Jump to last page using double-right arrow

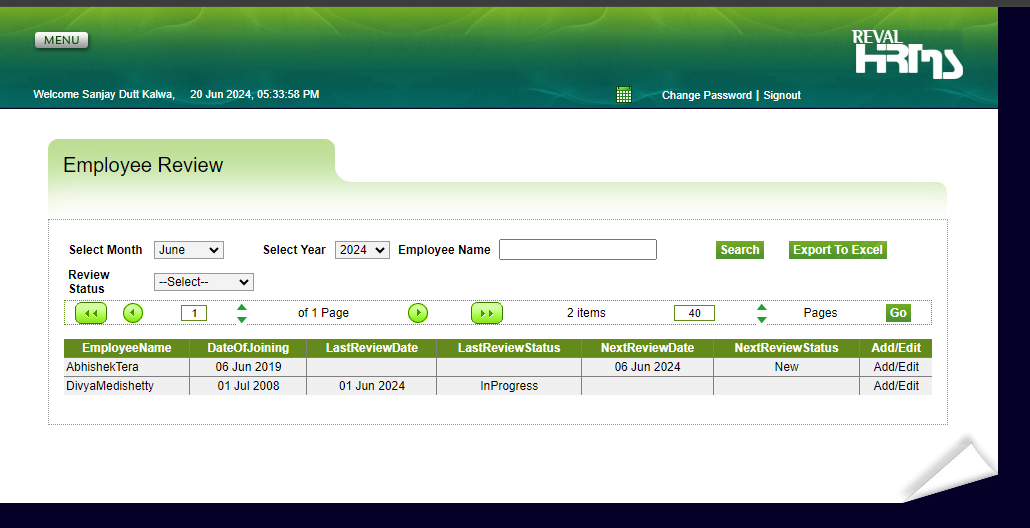pos(487,313)
